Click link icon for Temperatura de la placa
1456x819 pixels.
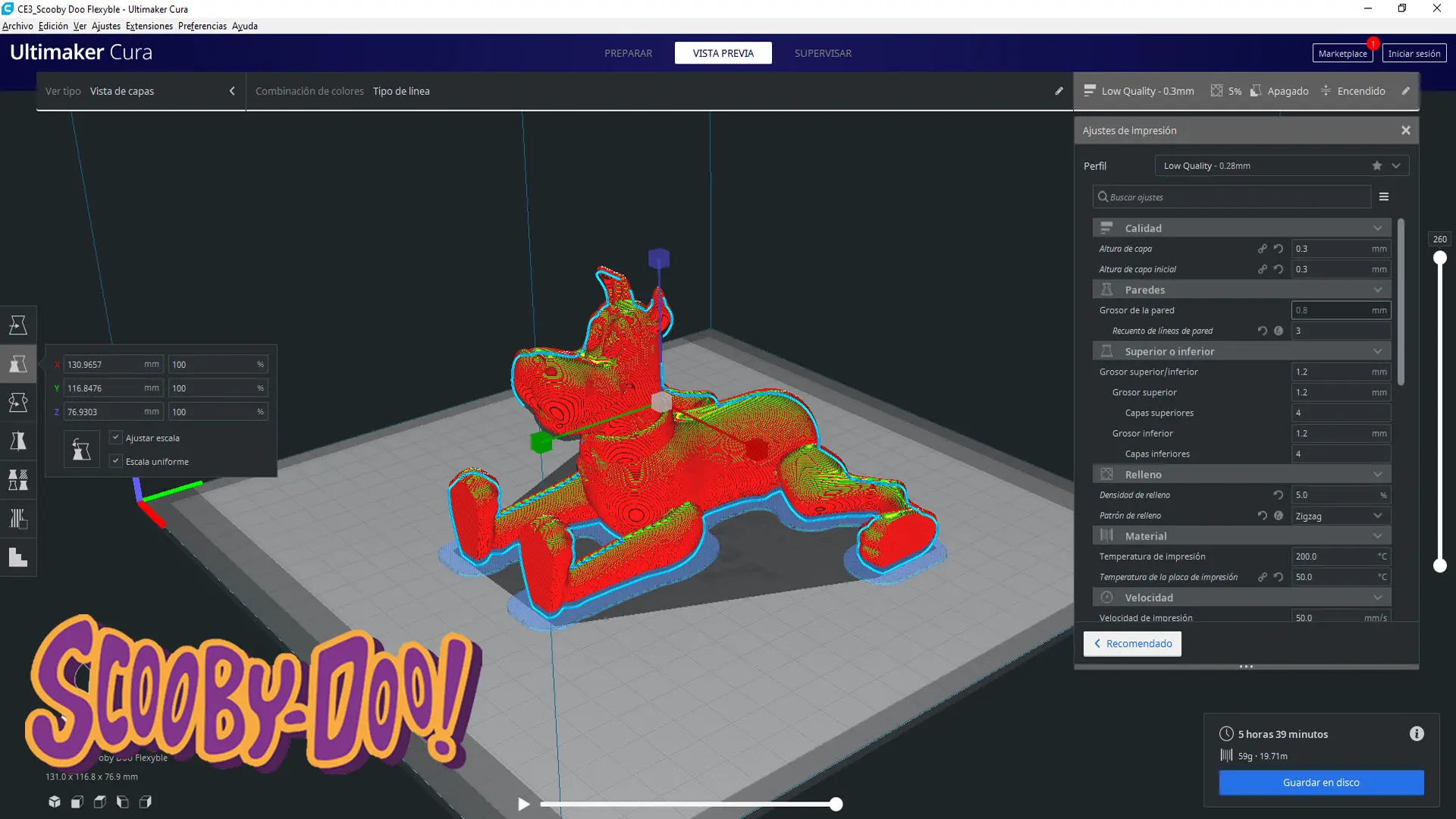click(x=1263, y=577)
